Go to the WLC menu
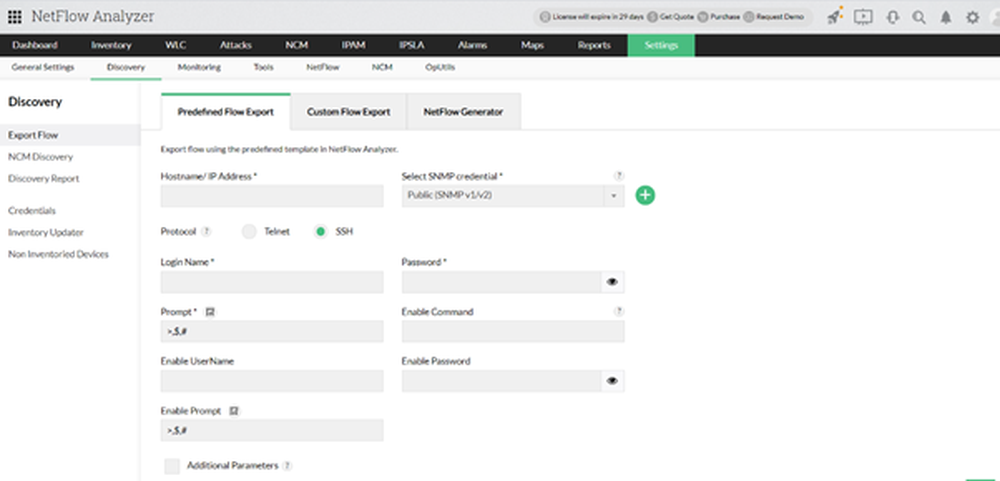Viewport: 1000px width, 481px height. tap(175, 45)
